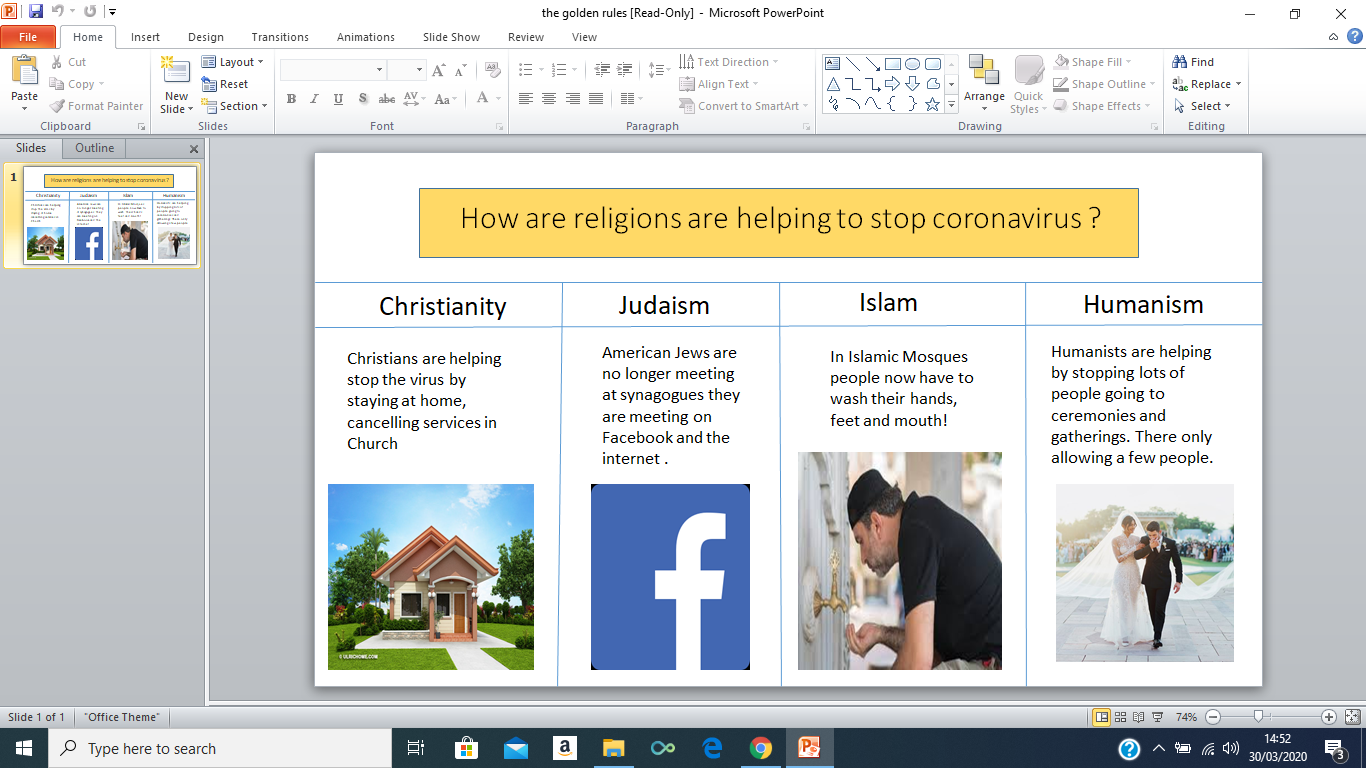Image resolution: width=1366 pixels, height=768 pixels.
Task: Click the Find button
Action: pyautogui.click(x=1193, y=62)
